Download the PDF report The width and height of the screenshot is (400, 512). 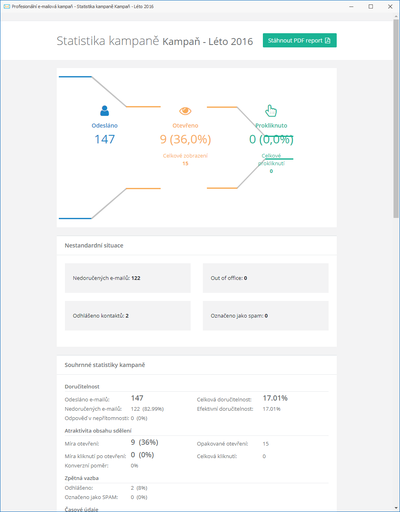point(300,40)
